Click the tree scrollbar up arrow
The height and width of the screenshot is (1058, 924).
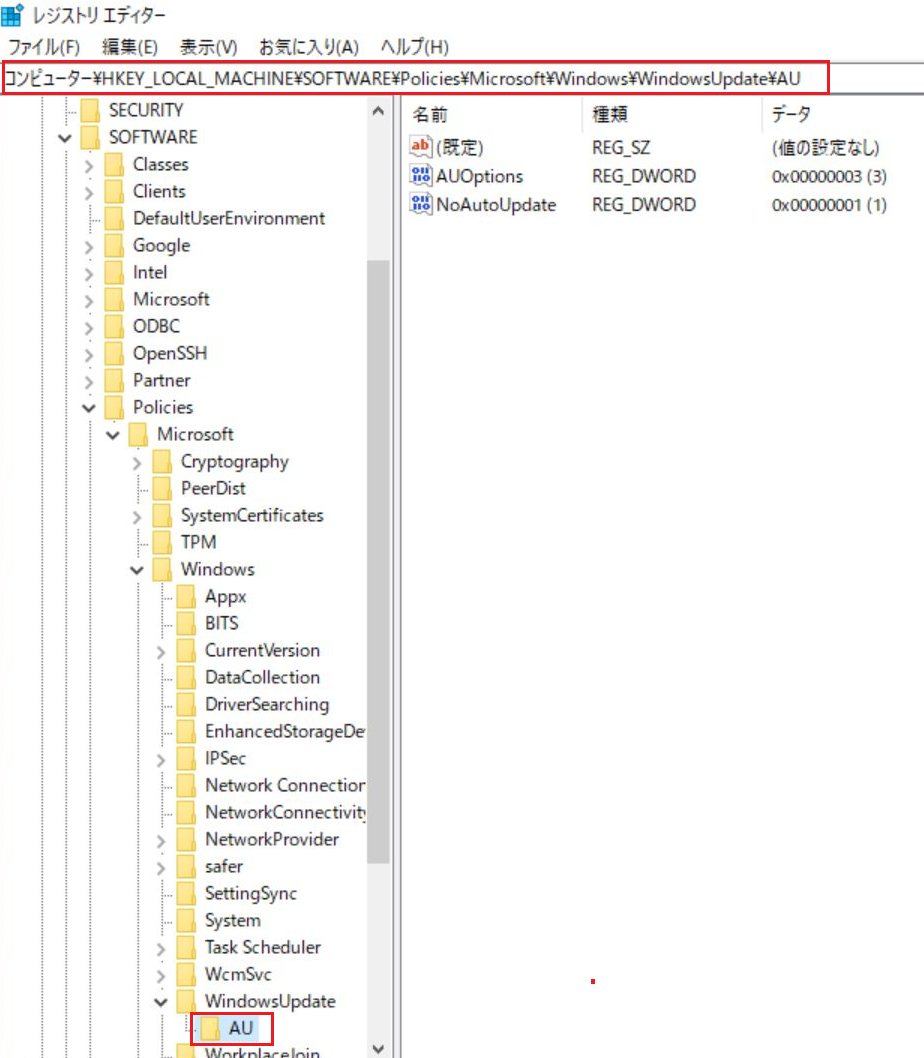378,111
